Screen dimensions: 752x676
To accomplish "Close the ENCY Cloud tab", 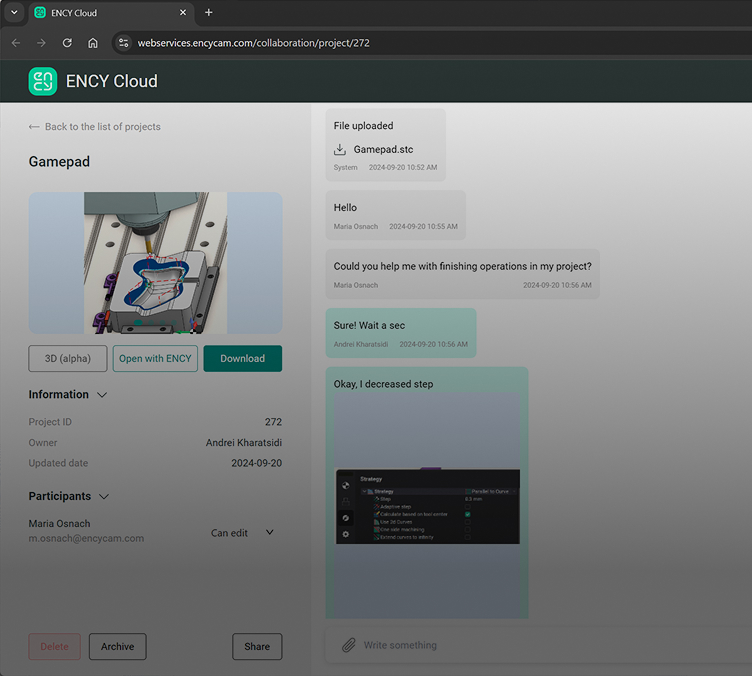I will pyautogui.click(x=183, y=12).
